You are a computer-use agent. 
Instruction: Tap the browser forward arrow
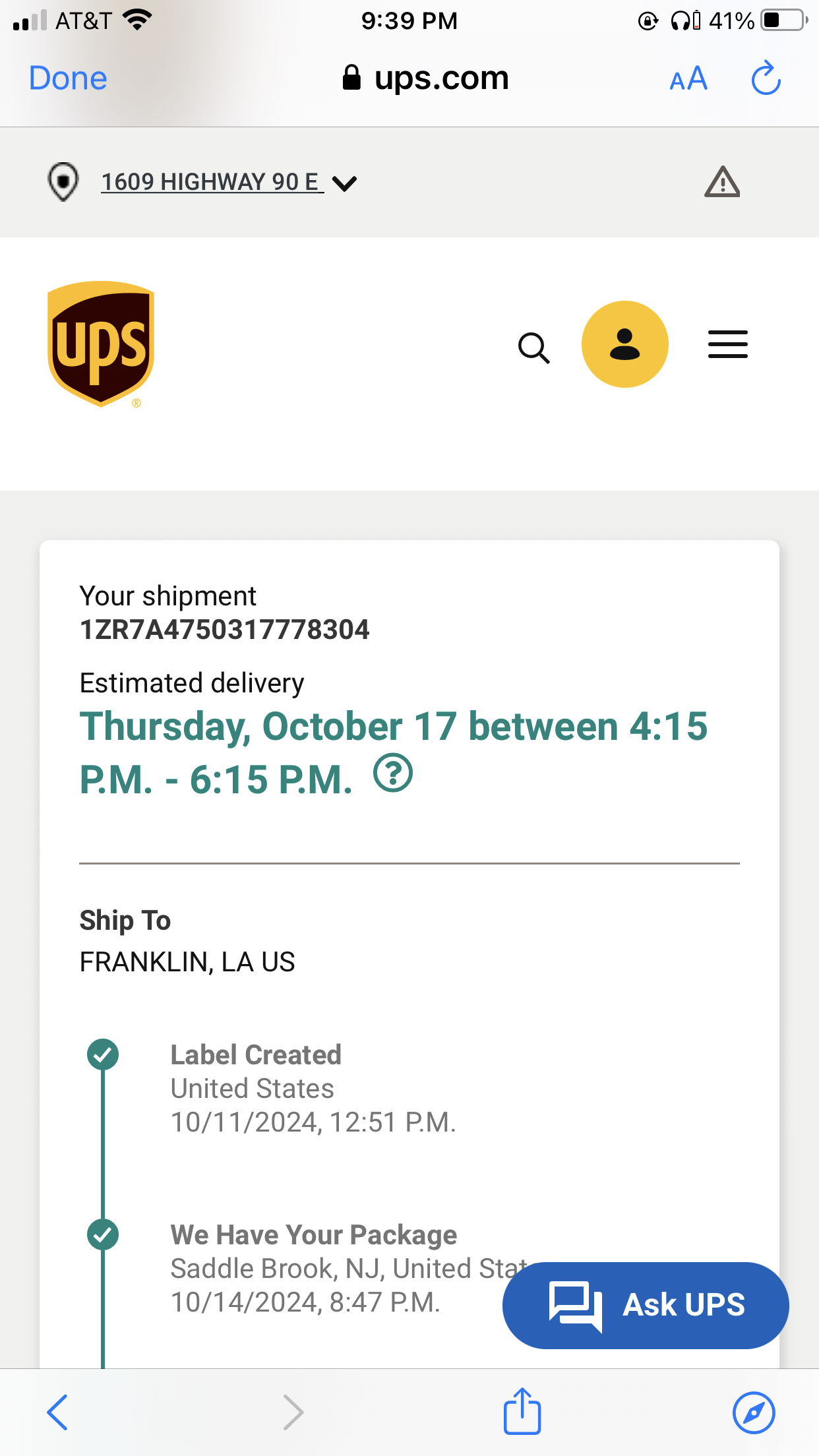(293, 1412)
